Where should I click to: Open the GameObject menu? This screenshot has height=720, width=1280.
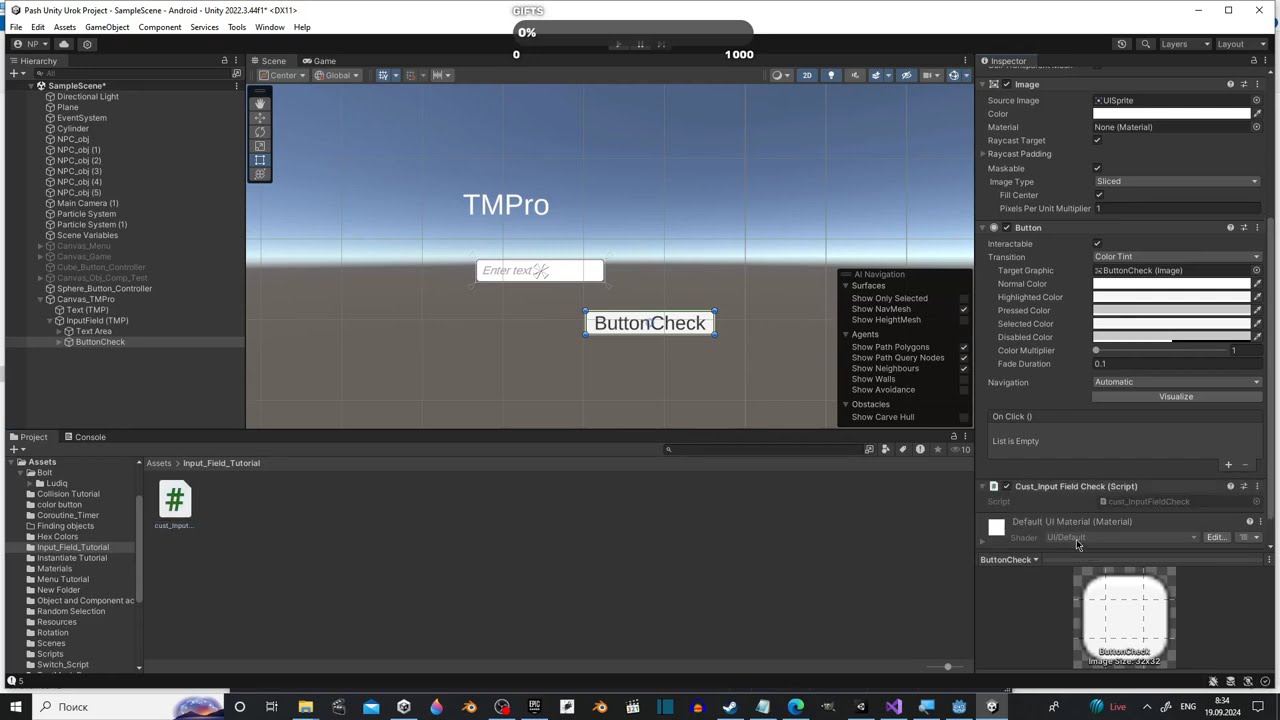coord(107,27)
